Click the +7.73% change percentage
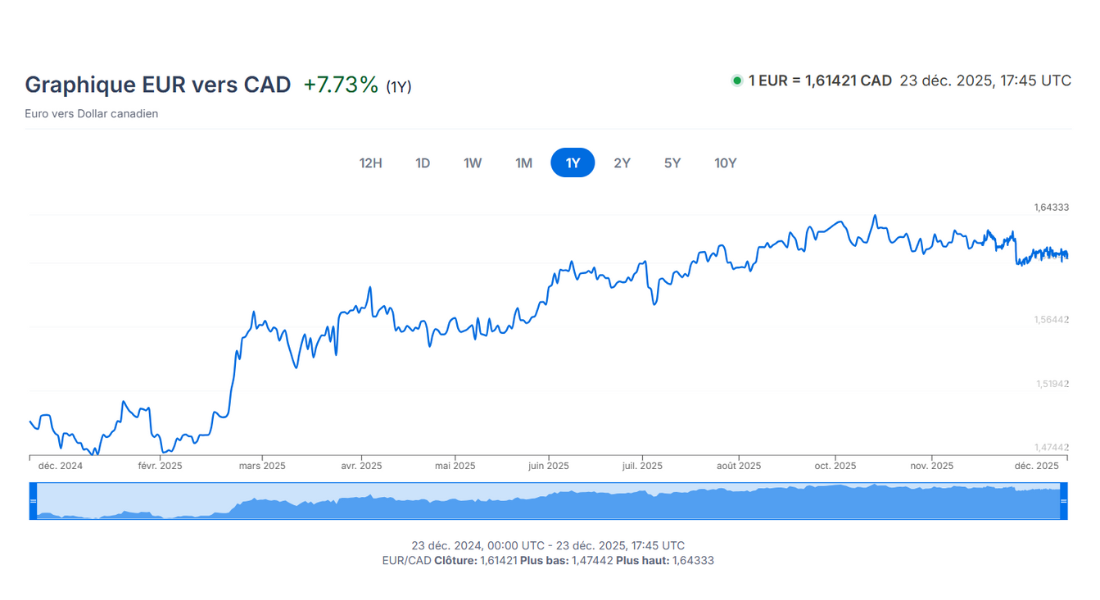This screenshot has width=1100, height=600. [x=341, y=85]
